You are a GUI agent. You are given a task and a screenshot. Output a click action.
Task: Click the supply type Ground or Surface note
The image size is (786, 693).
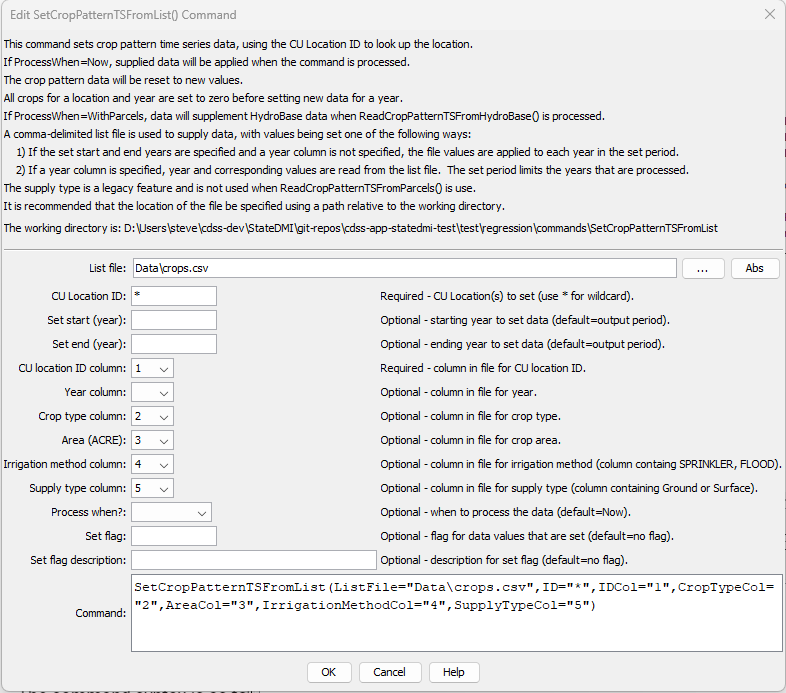569,488
